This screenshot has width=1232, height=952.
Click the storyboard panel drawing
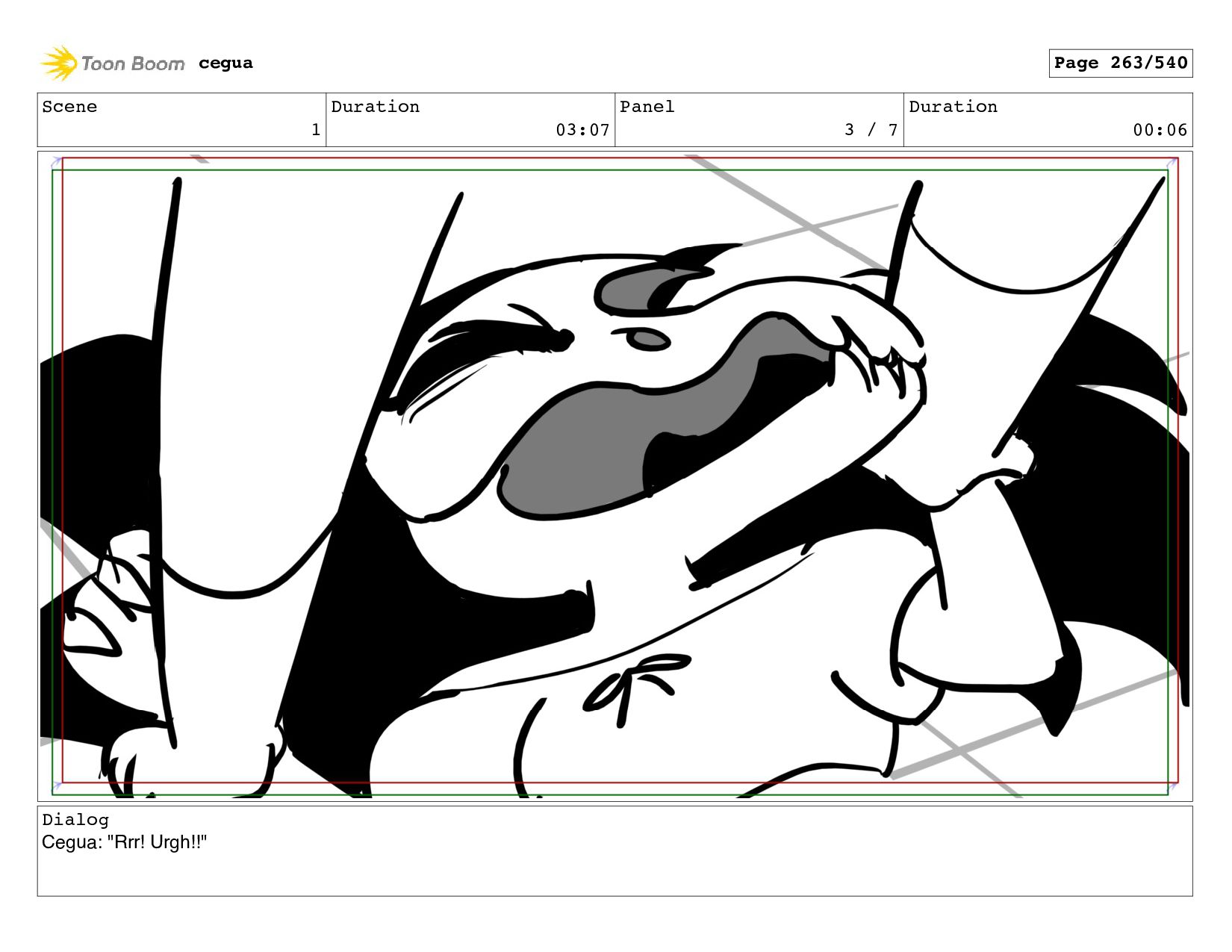(615, 476)
